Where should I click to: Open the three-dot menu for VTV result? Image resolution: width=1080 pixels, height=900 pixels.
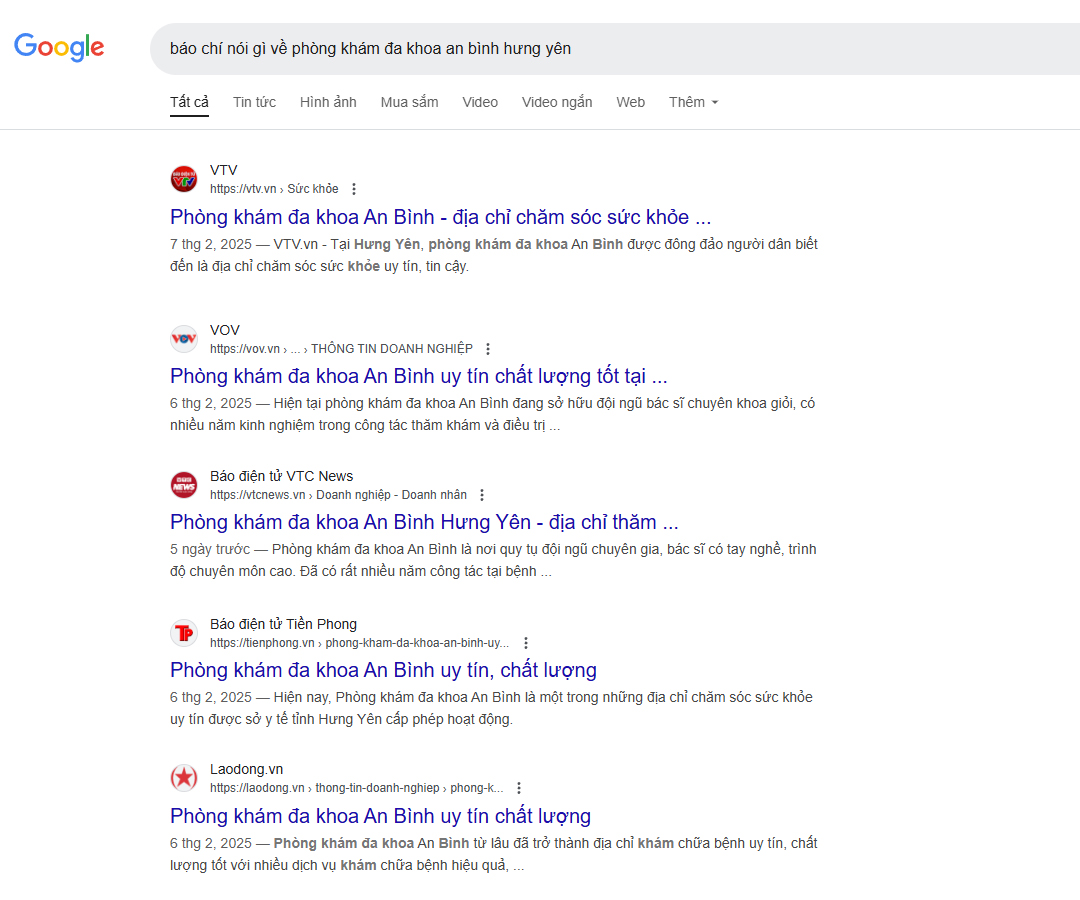click(x=354, y=189)
